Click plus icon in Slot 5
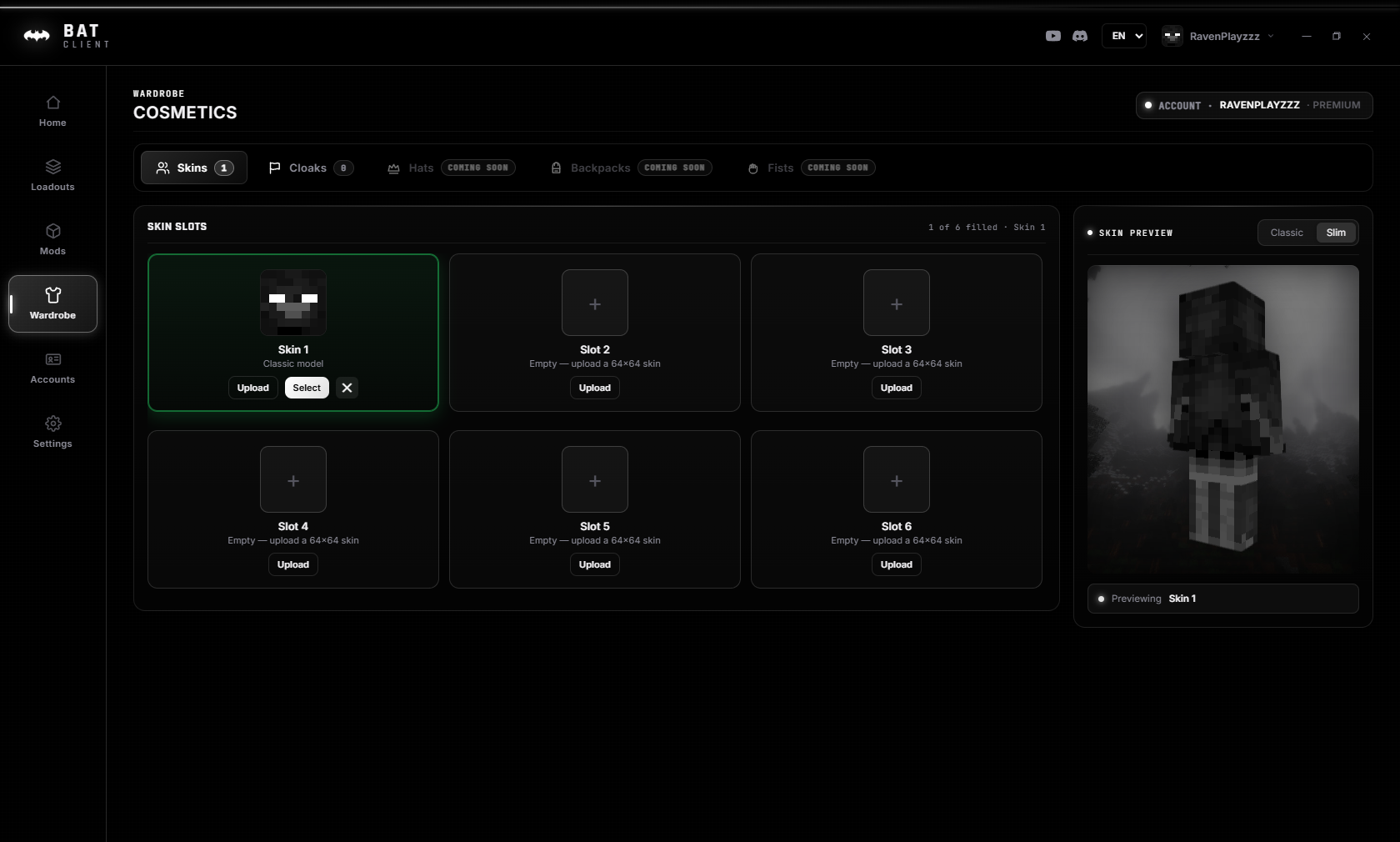1400x842 pixels. point(595,480)
